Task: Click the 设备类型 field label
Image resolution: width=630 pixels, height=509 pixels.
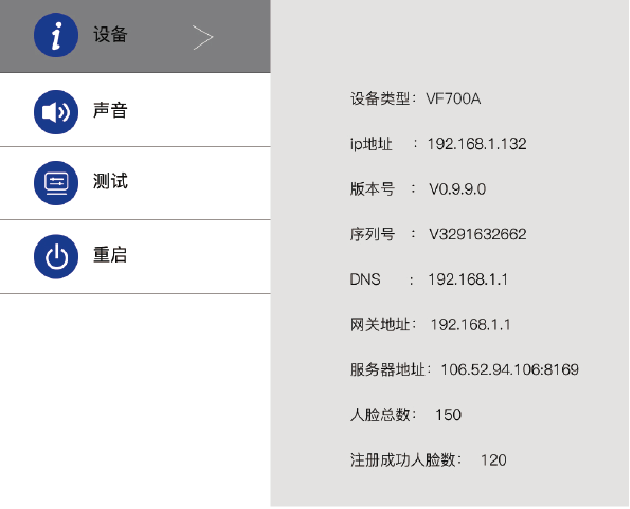Action: tap(380, 99)
